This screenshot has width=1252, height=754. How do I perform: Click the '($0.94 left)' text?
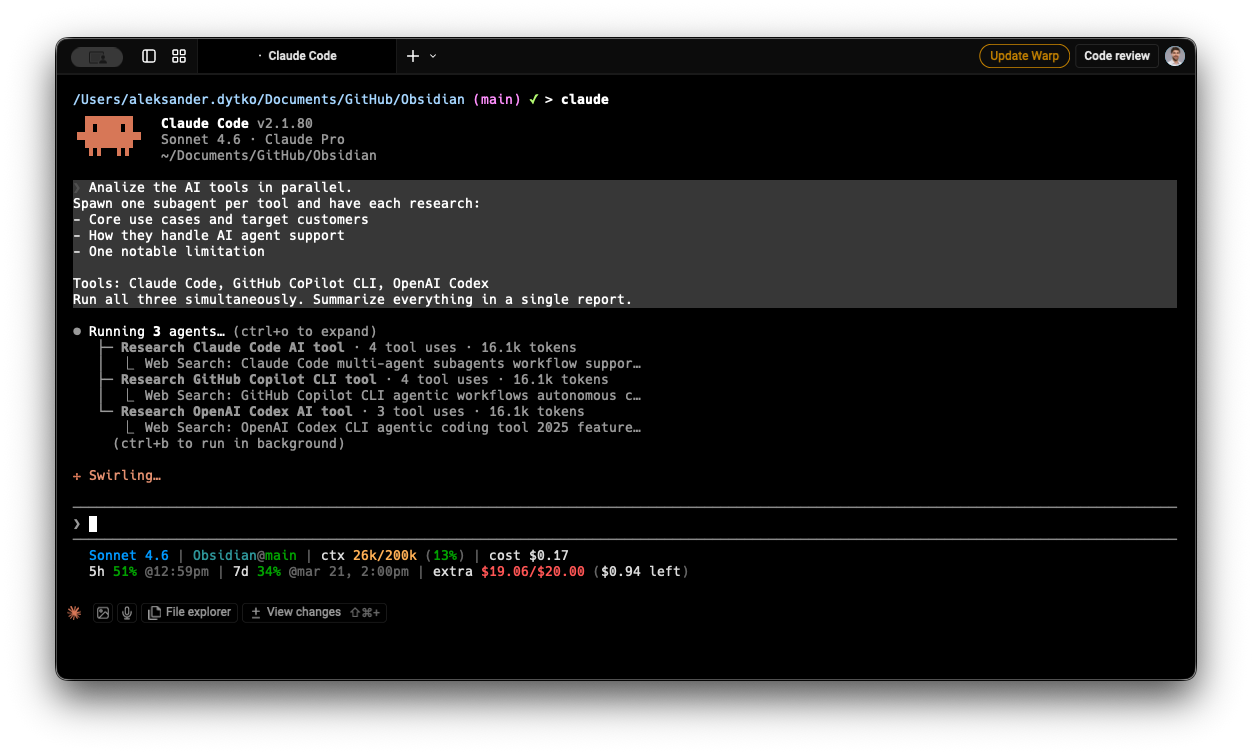pos(641,571)
